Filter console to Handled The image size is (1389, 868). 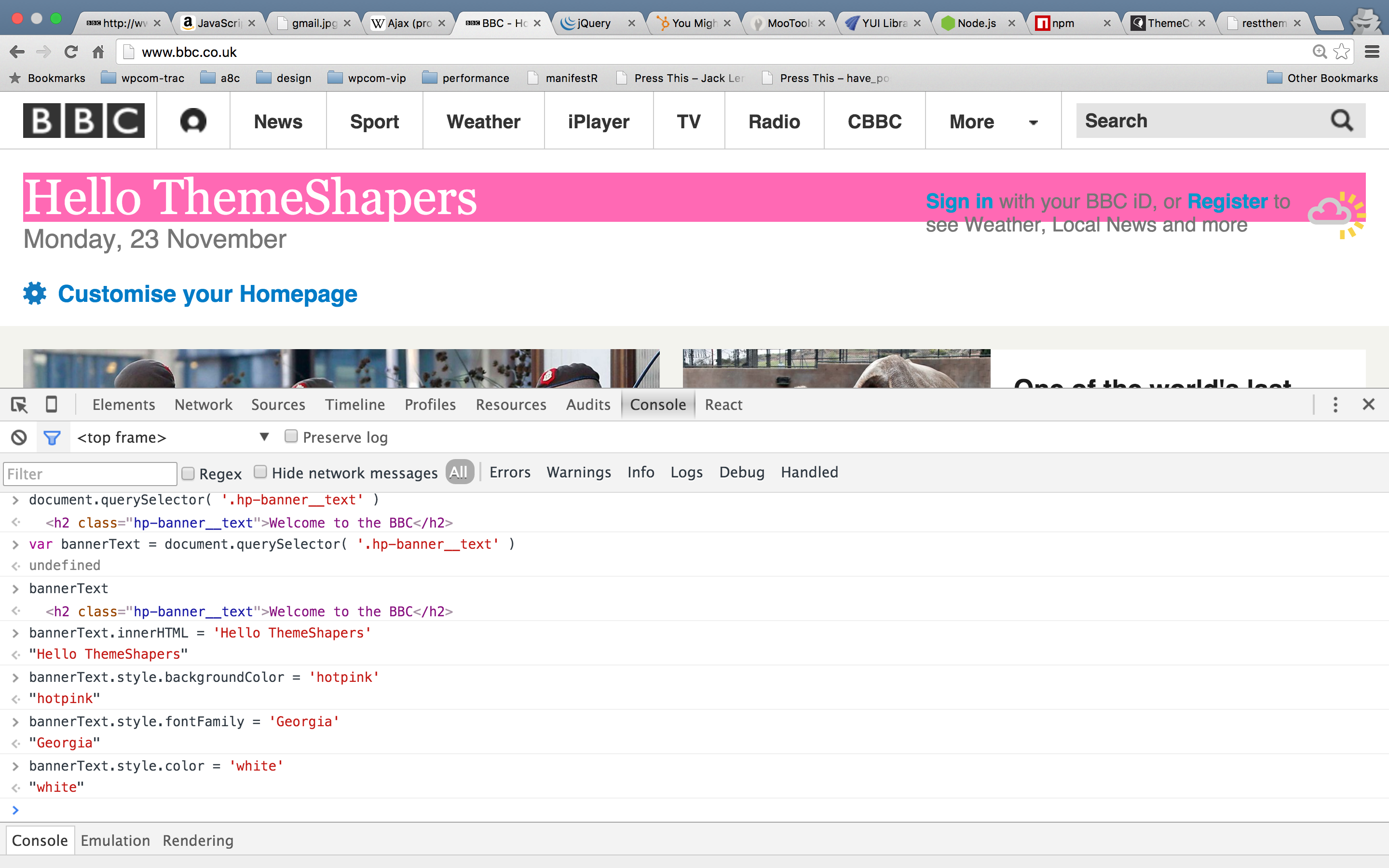pyautogui.click(x=809, y=472)
